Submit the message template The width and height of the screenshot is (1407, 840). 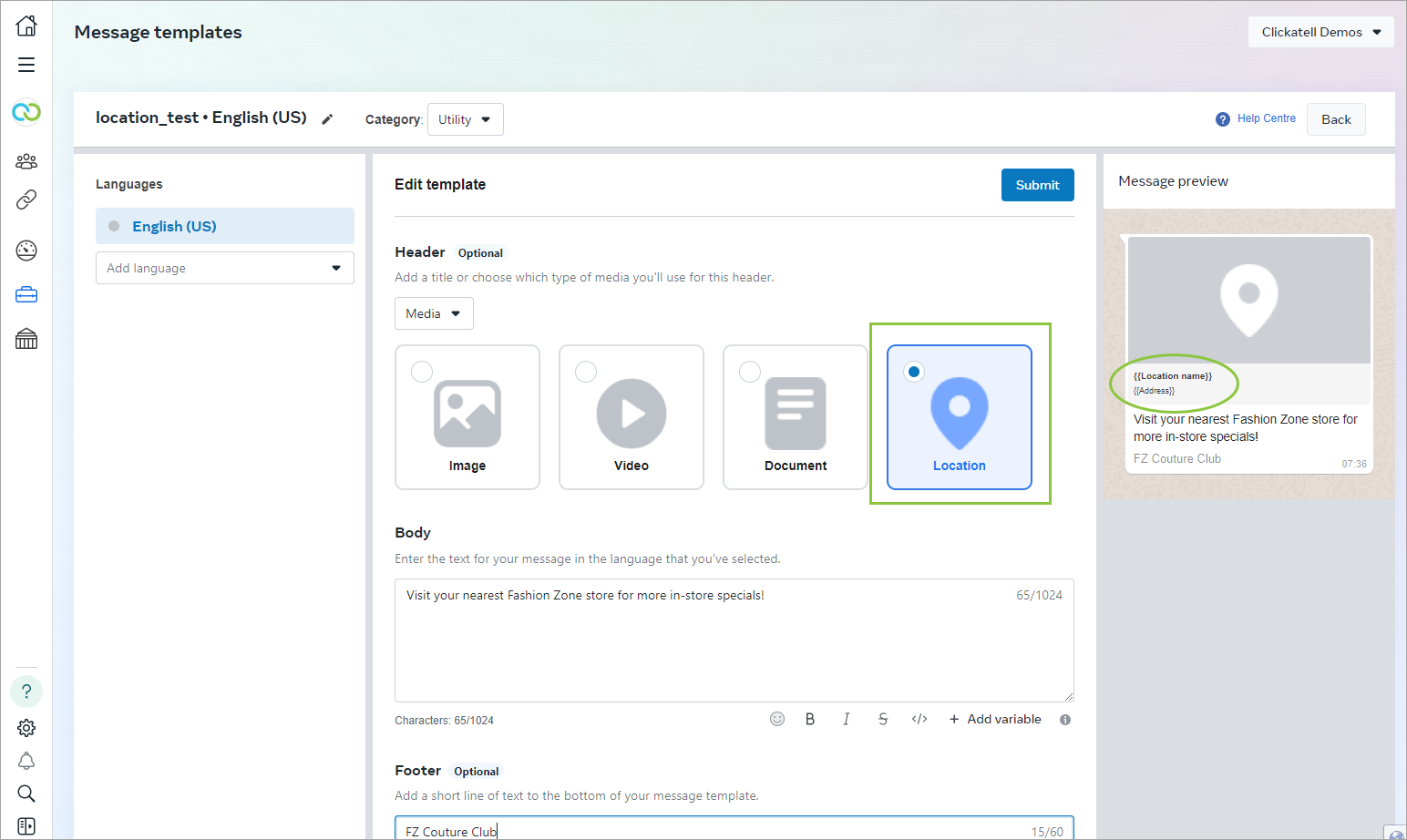1037,184
